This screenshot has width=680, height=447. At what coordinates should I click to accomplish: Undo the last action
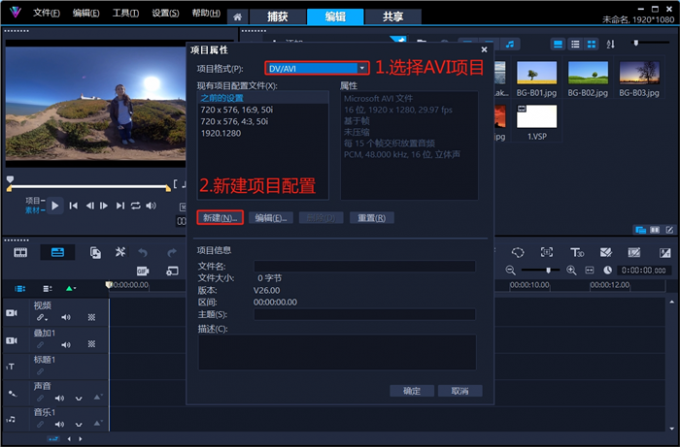(143, 252)
